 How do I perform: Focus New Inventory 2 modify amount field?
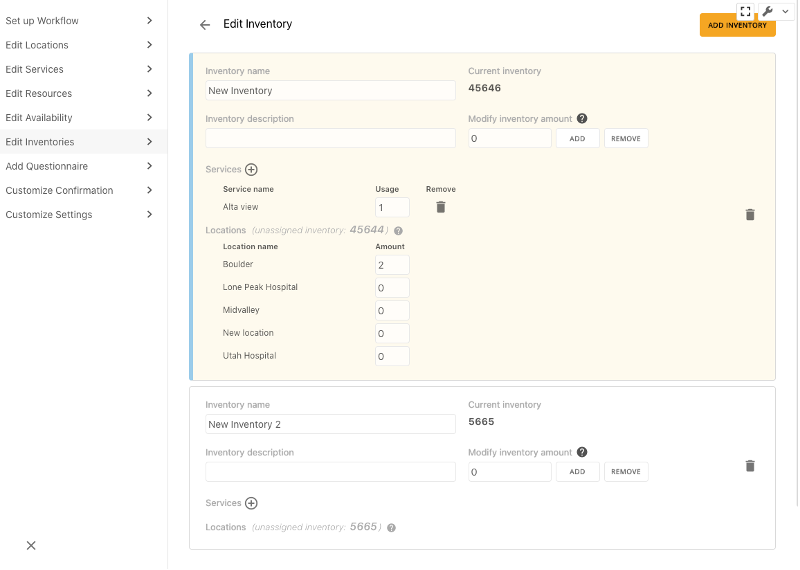pyautogui.click(x=510, y=472)
